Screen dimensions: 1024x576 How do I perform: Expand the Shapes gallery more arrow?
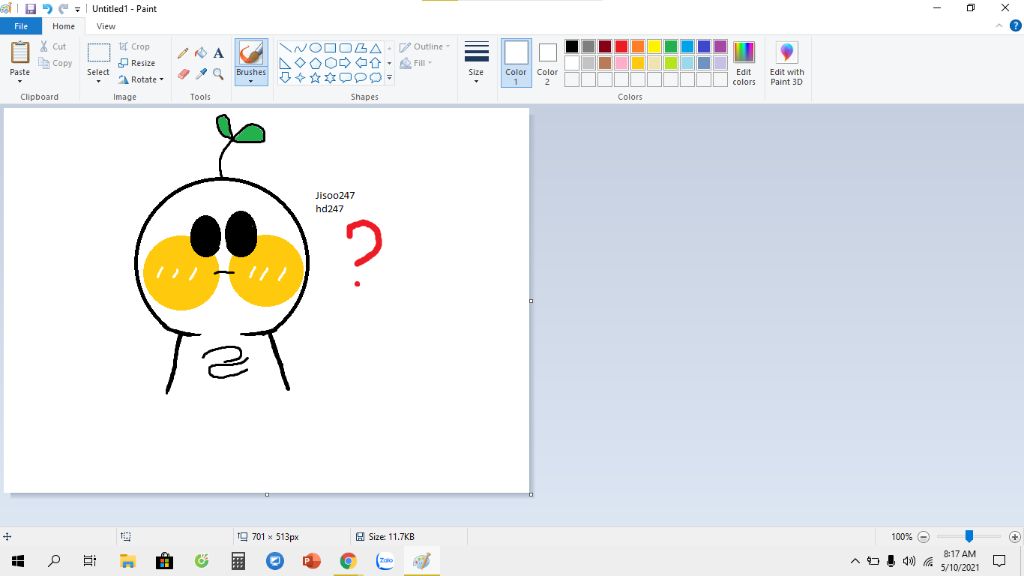[389, 78]
